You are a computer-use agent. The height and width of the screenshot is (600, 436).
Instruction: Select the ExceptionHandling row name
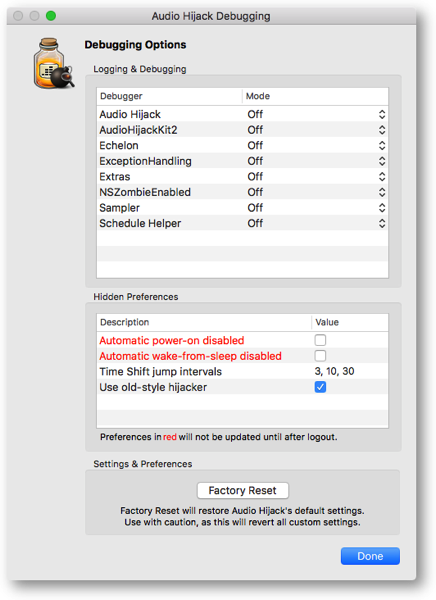click(x=145, y=161)
